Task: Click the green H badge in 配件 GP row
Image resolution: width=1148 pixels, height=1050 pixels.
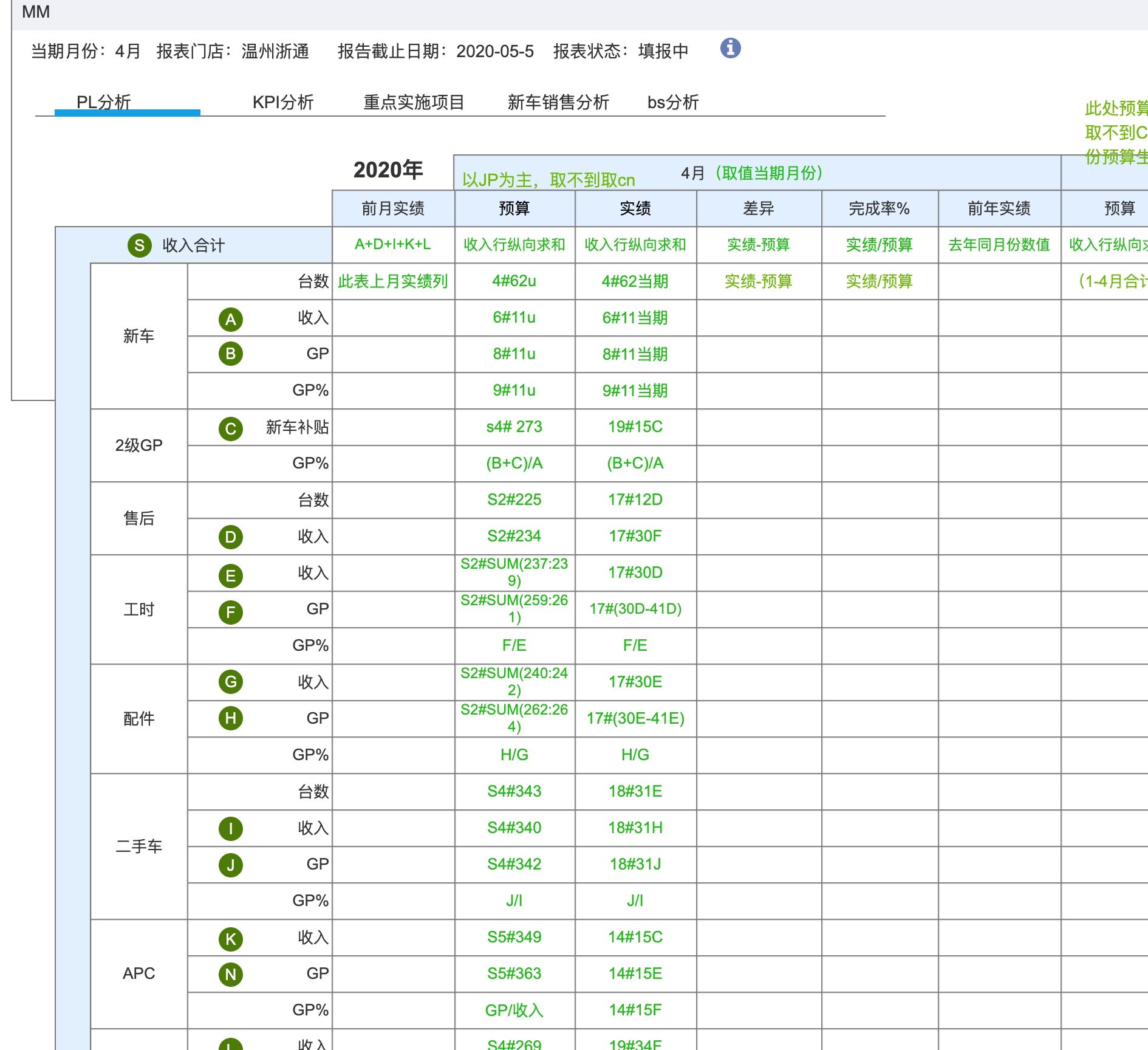Action: (231, 718)
